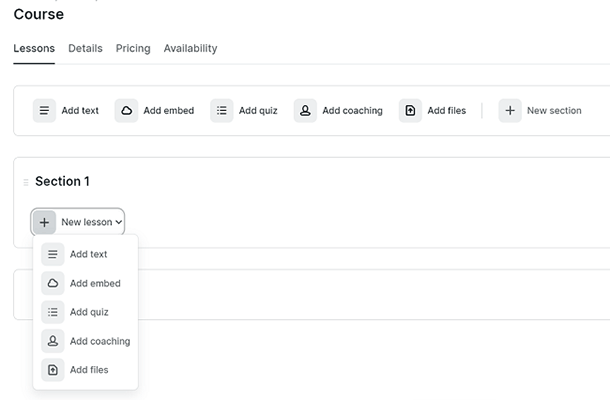The height and width of the screenshot is (400, 610).
Task: Click Add embed cloud icon in dropdown menu
Action: pyautogui.click(x=53, y=283)
